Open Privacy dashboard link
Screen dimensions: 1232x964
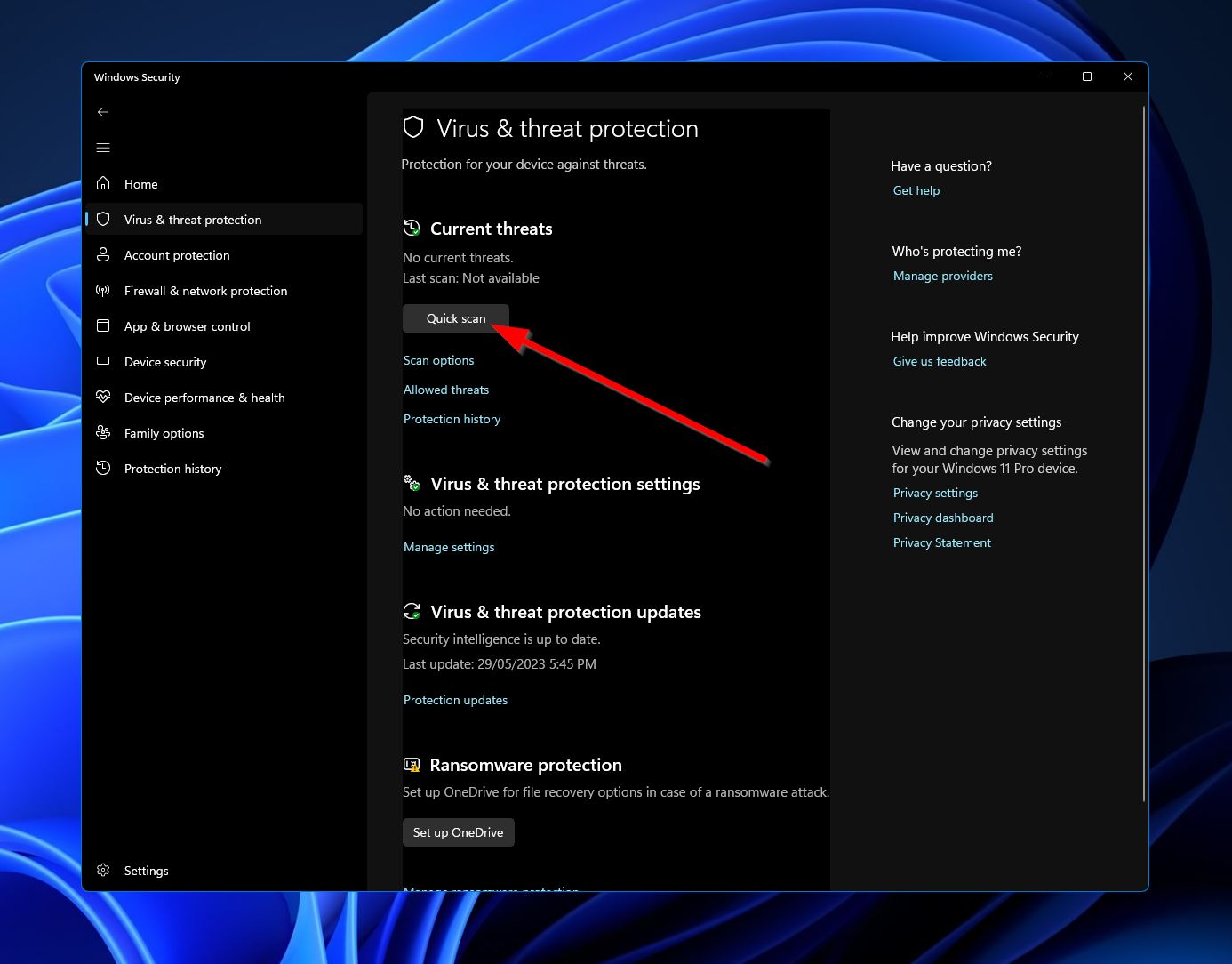(x=943, y=518)
